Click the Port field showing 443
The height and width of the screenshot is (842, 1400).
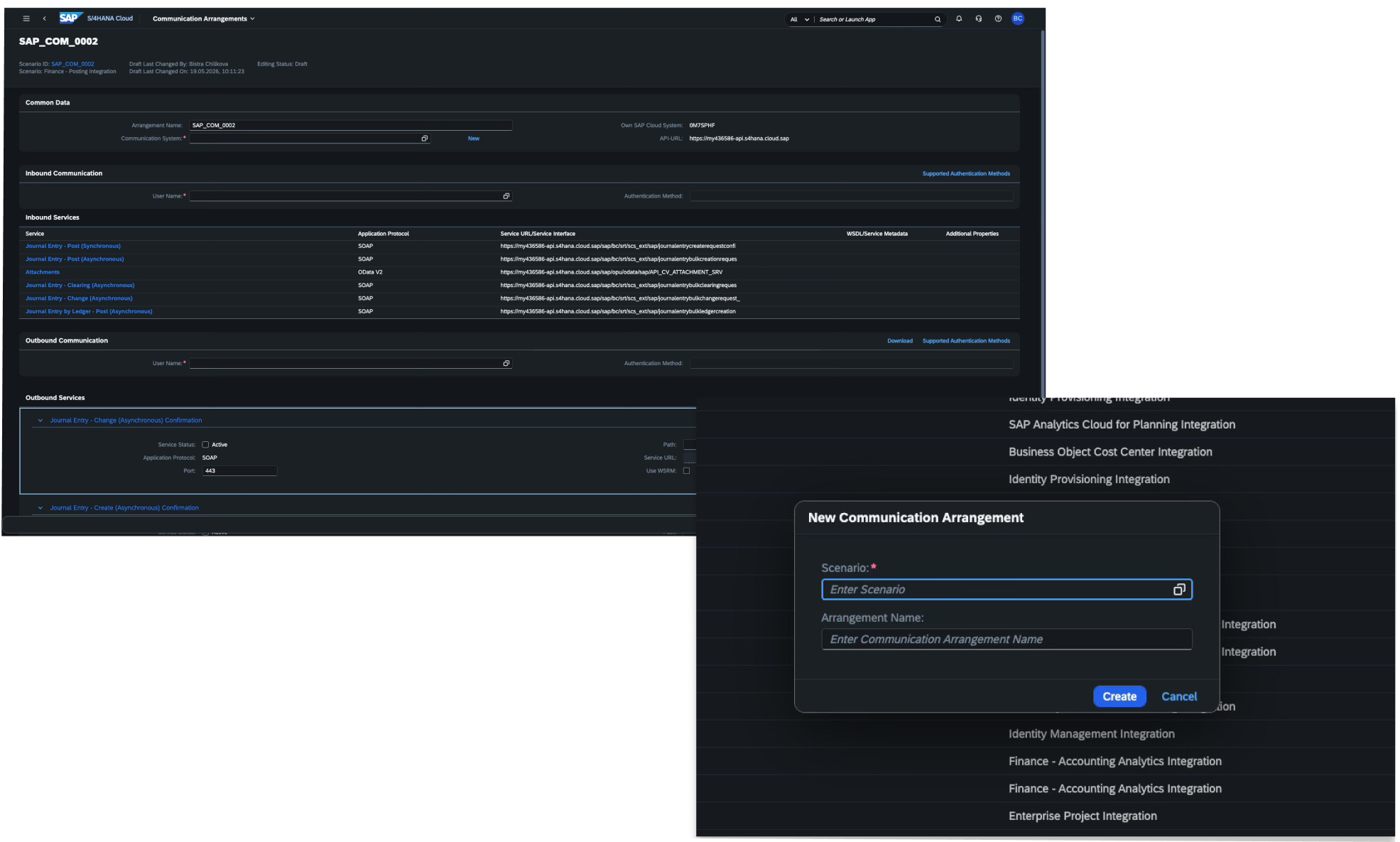pos(239,470)
